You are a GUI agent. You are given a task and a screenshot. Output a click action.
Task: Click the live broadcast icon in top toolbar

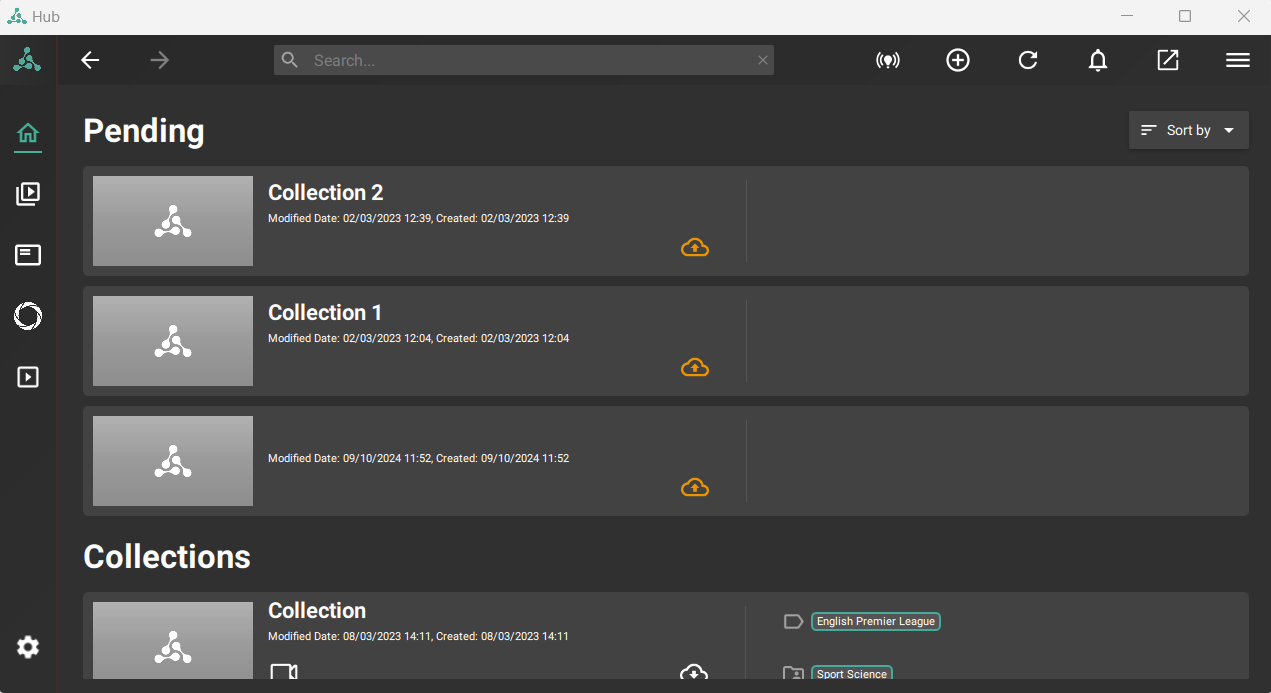(x=887, y=61)
